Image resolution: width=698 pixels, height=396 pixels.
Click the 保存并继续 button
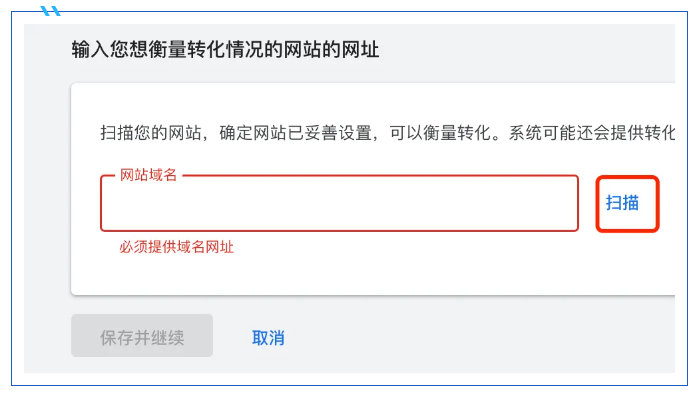pyautogui.click(x=142, y=335)
